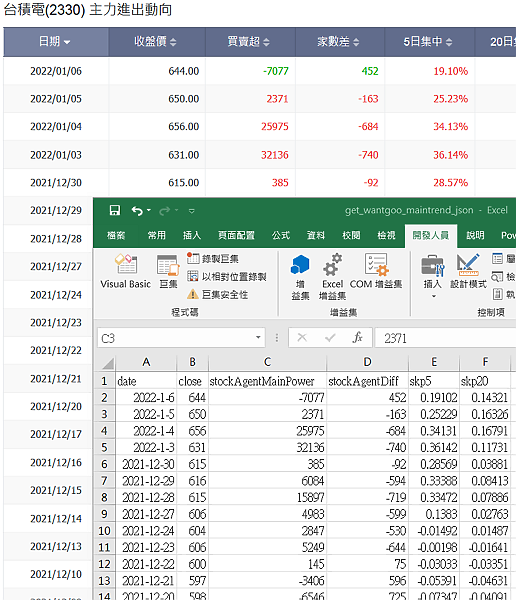516x600 pixels.
Task: Click the insert function fx icon
Action: tap(358, 338)
